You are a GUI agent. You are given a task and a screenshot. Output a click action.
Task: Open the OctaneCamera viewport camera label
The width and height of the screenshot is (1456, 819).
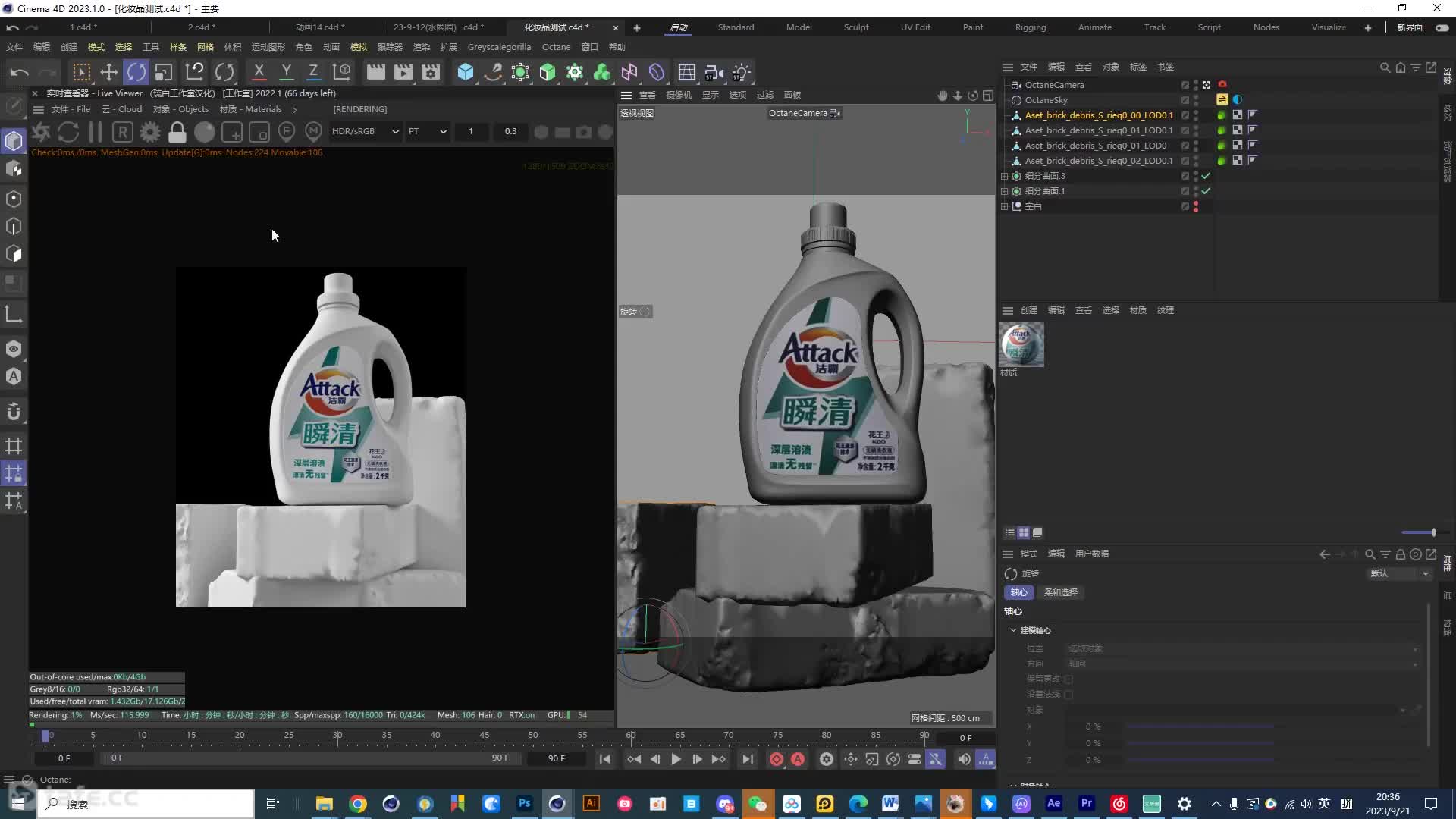tap(804, 113)
